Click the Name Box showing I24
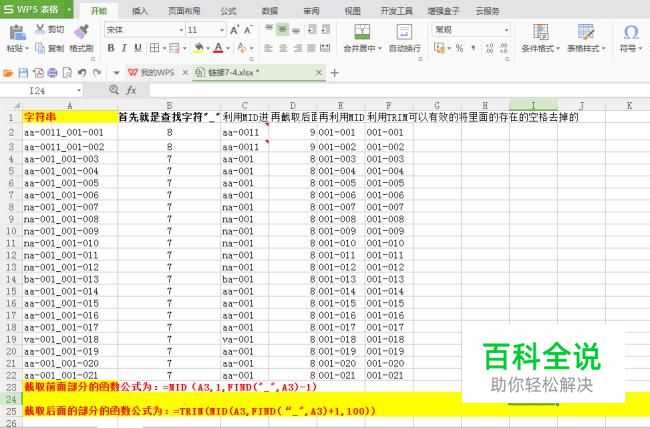The image size is (650, 428). (37, 90)
